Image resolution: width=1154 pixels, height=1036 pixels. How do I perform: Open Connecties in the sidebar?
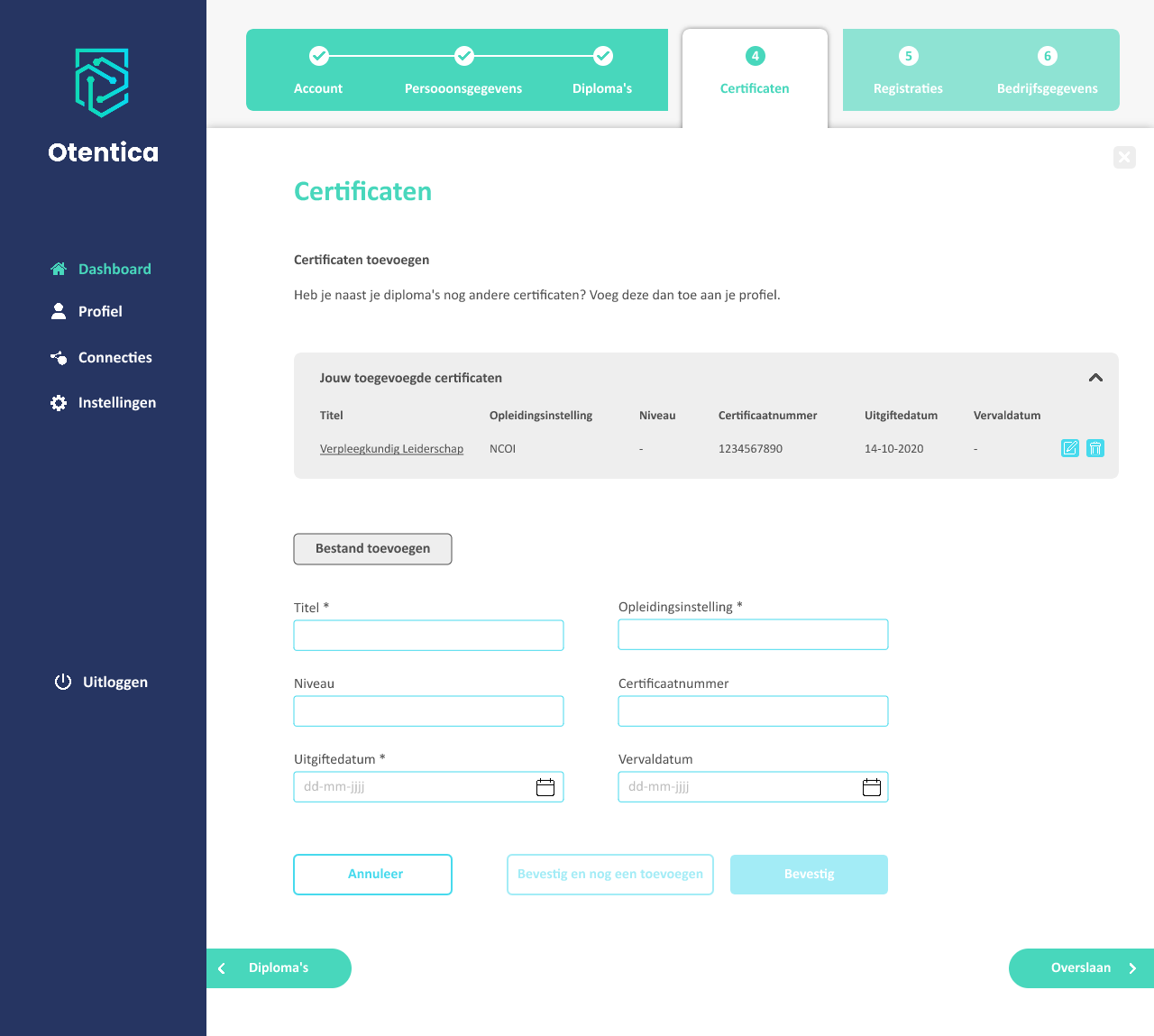(x=101, y=358)
